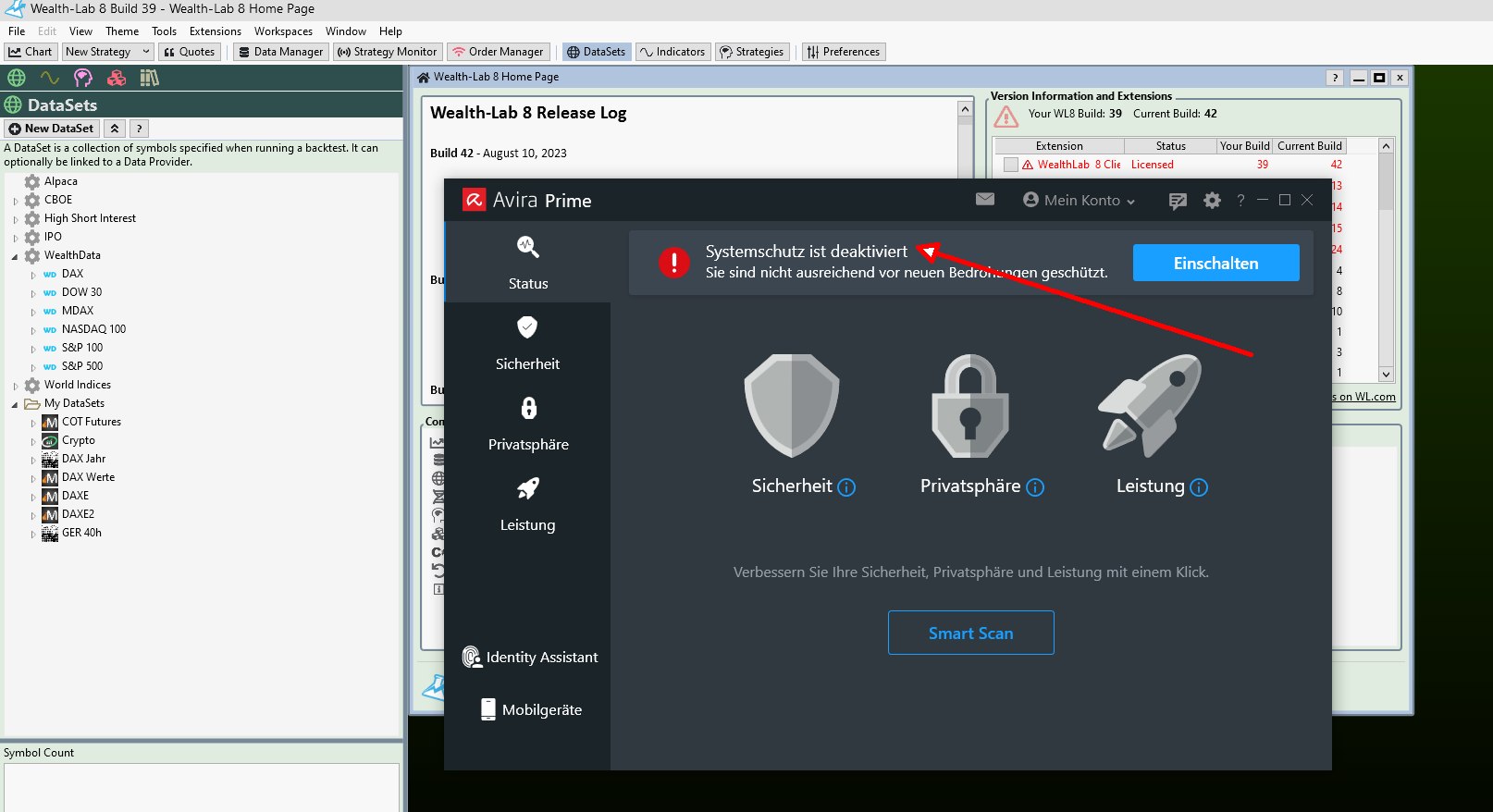Open the books library icon tab

(149, 78)
